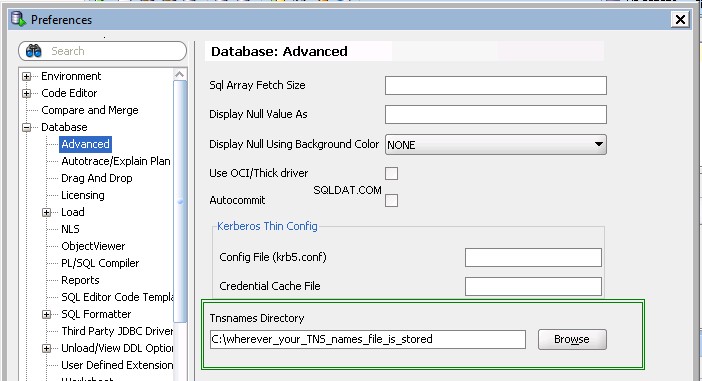Viewport: 702px width, 381px height.
Task: Open PL/SQL Compiler settings
Action: click(100, 263)
